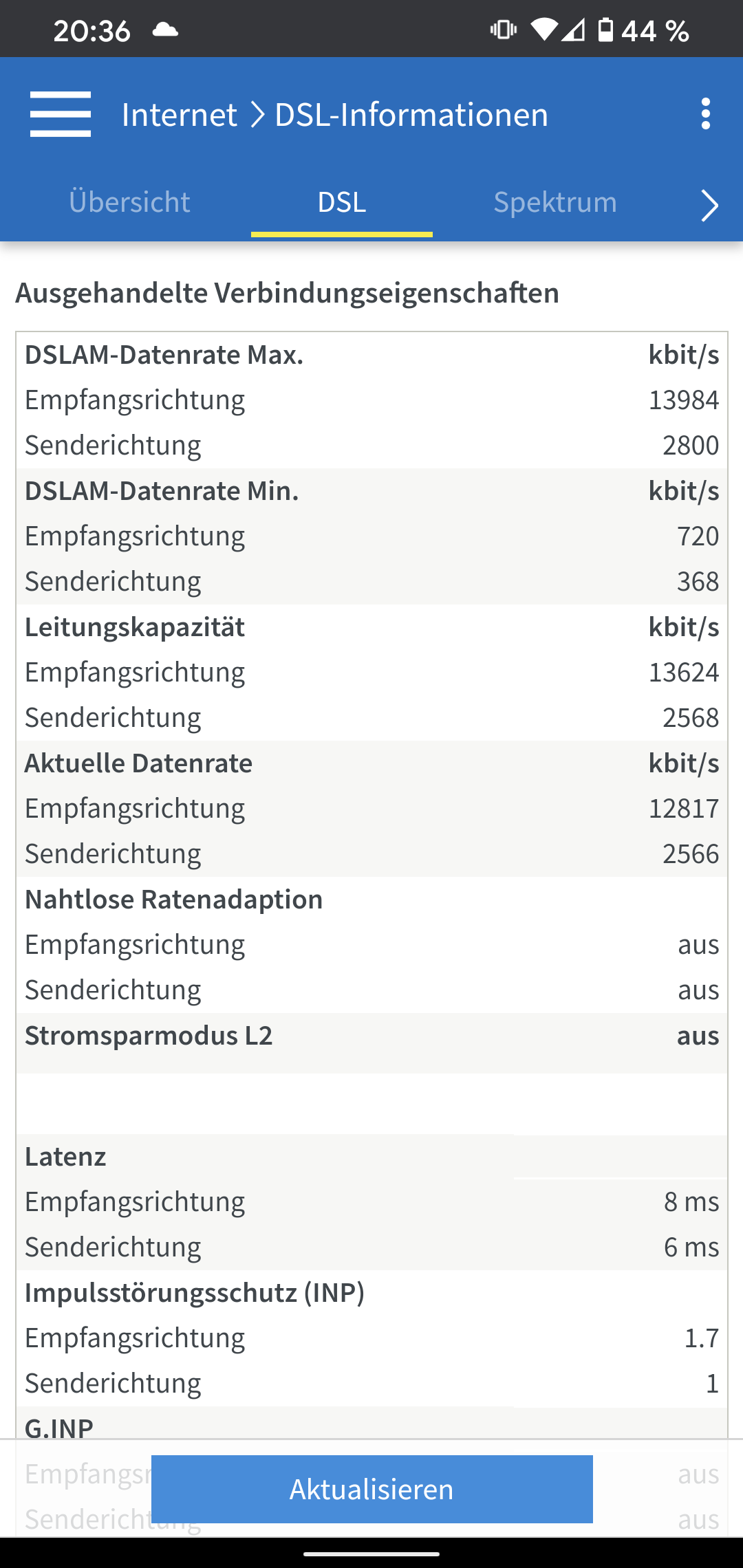The image size is (743, 1568).
Task: Tap the Ausgehandelte Verbindungseigenschaften heading
Action: 288,293
